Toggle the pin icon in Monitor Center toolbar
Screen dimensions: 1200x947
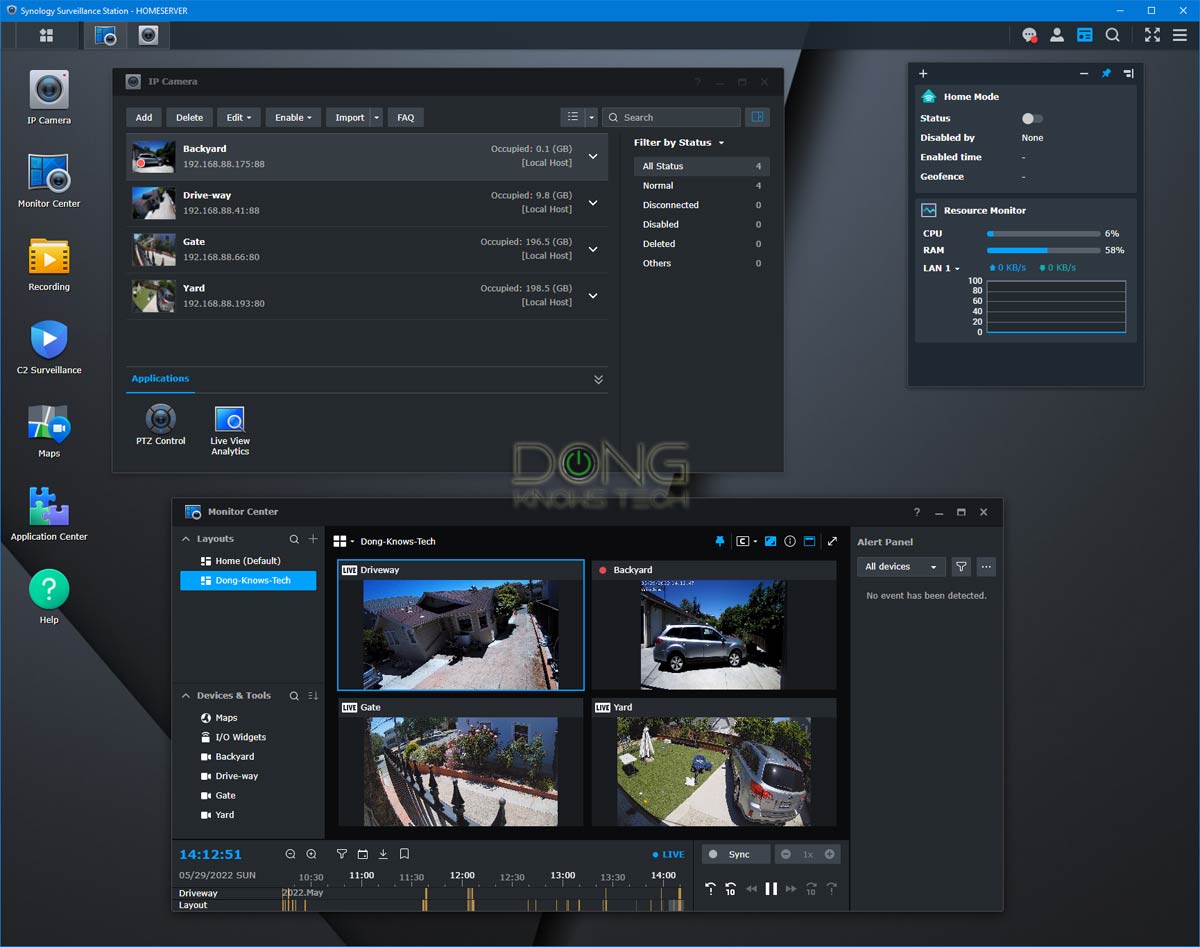[719, 541]
